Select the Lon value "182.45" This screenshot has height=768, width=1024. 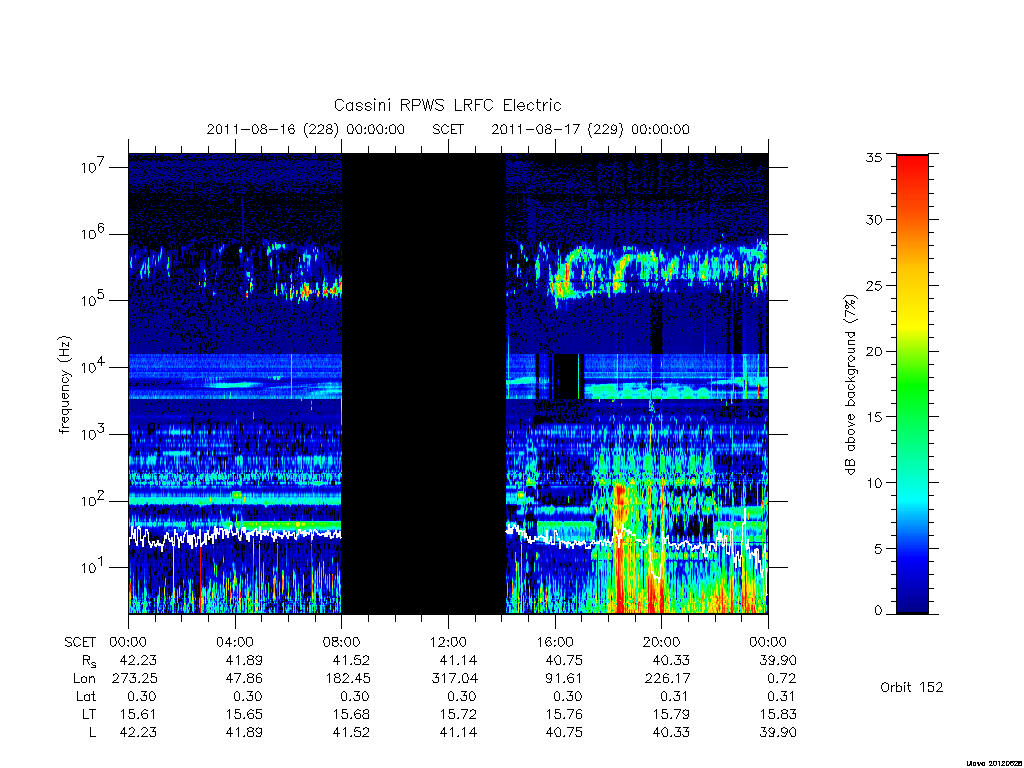pyautogui.click(x=346, y=679)
